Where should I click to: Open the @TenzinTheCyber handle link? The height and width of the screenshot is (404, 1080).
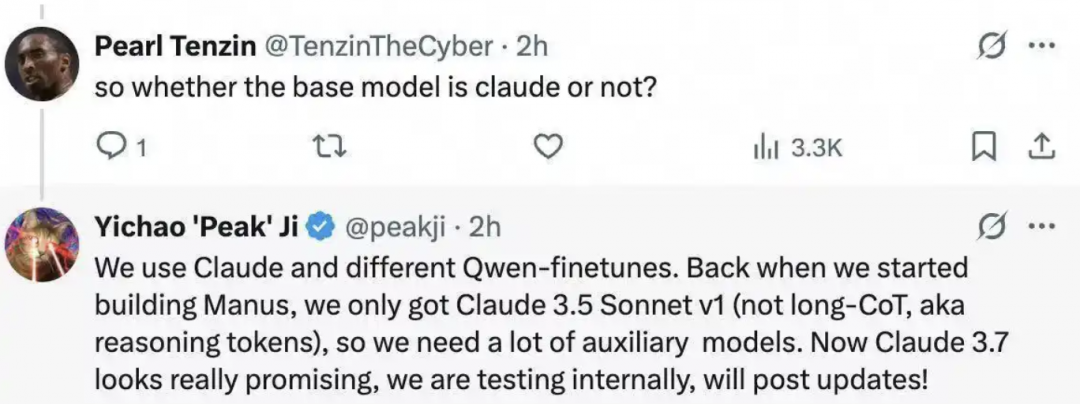(x=377, y=45)
